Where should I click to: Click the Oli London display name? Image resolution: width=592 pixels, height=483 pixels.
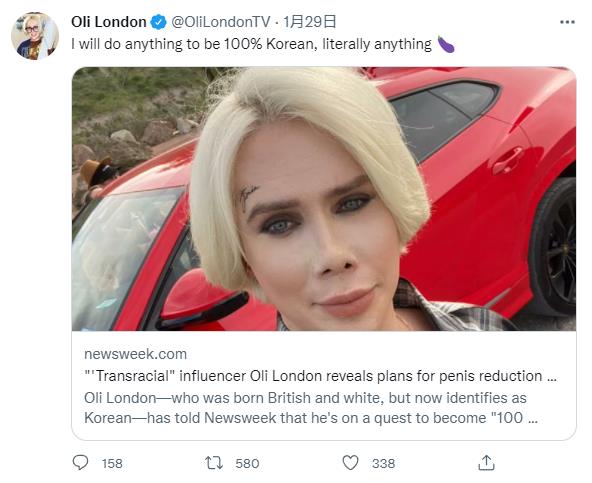tap(109, 22)
